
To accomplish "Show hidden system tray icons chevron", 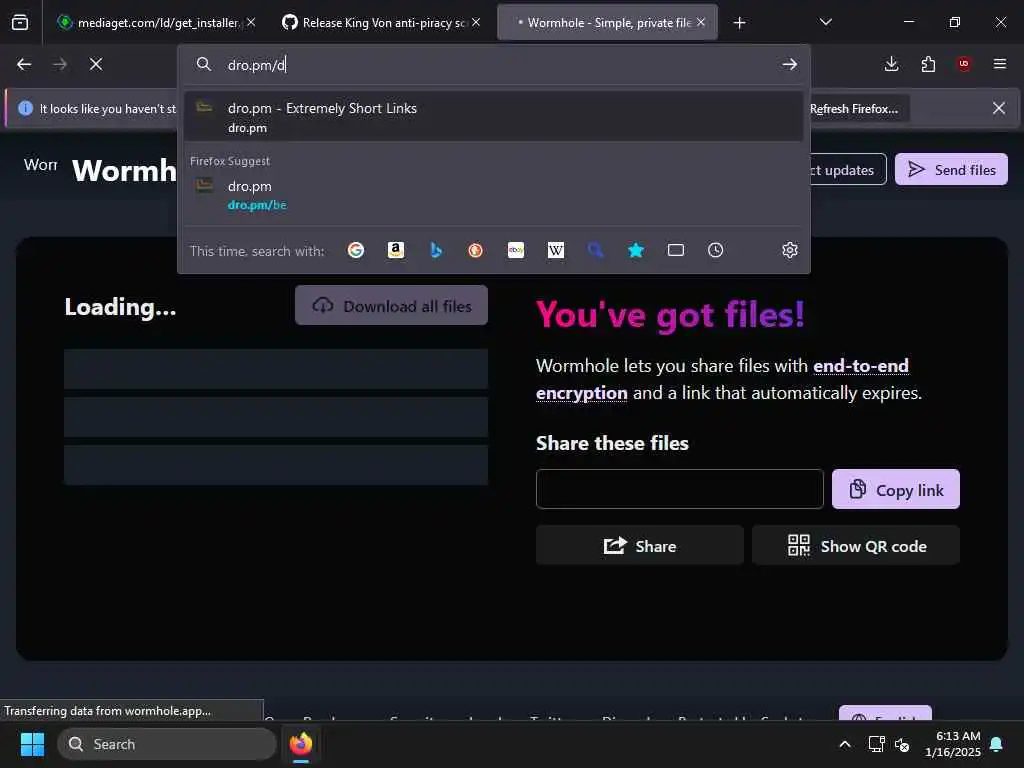I will [844, 744].
